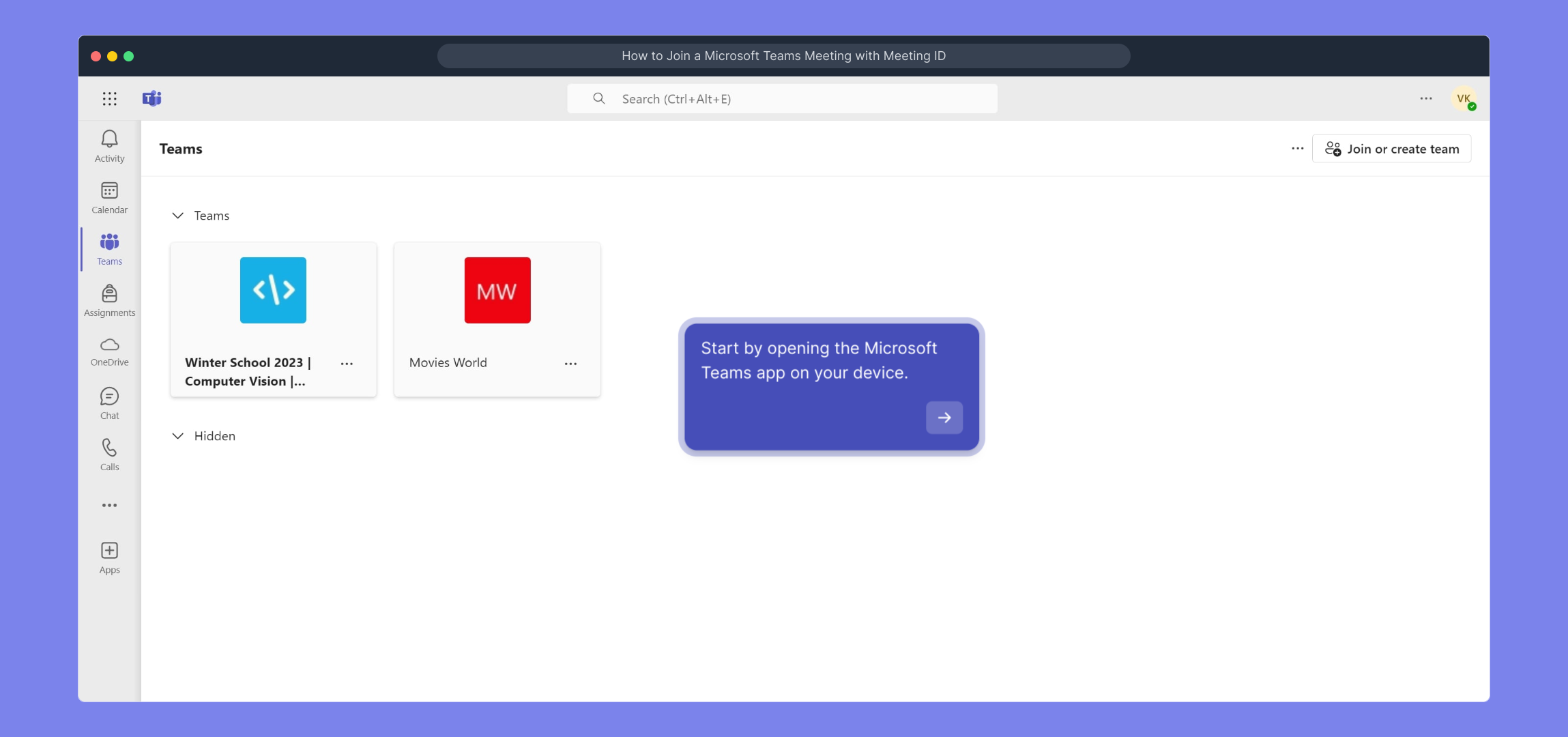Open more options for Winter School team

[x=347, y=364]
